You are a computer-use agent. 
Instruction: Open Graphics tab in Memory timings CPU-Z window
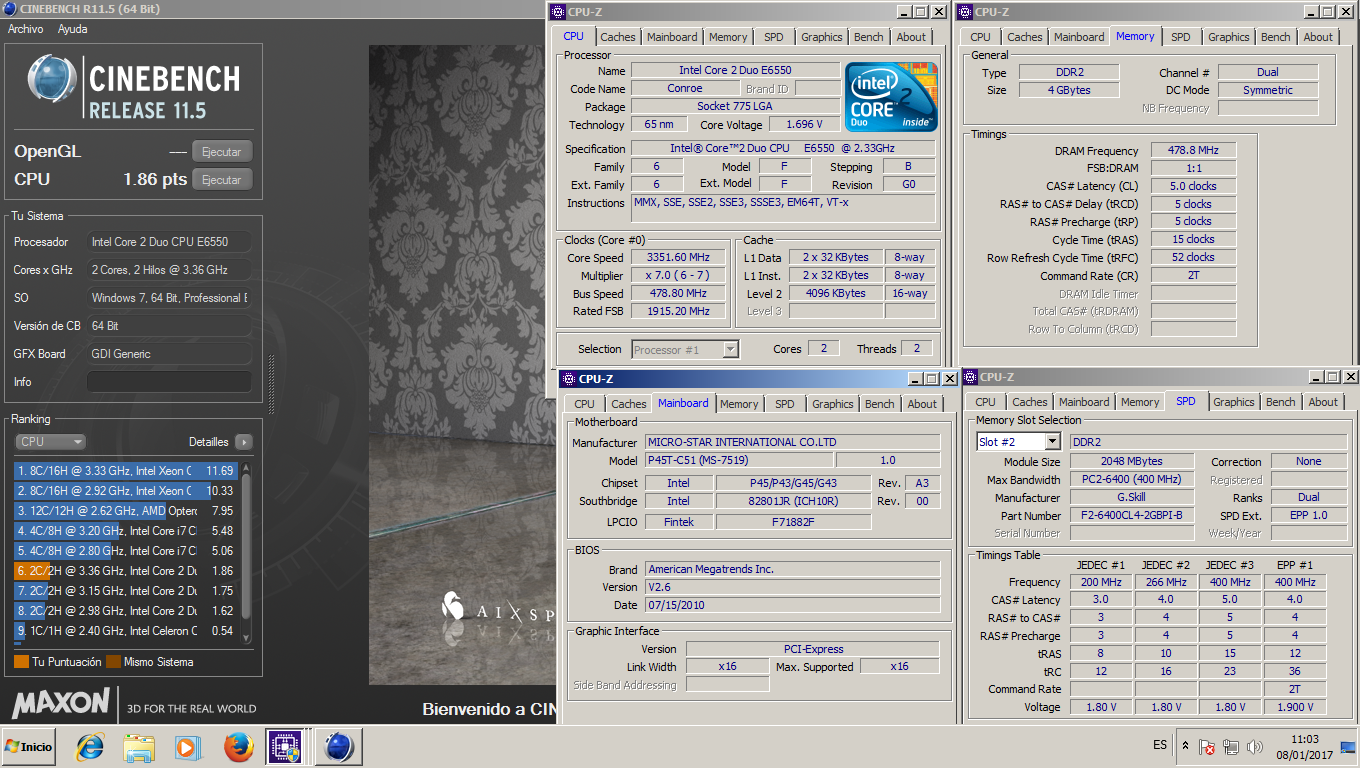coord(1228,37)
